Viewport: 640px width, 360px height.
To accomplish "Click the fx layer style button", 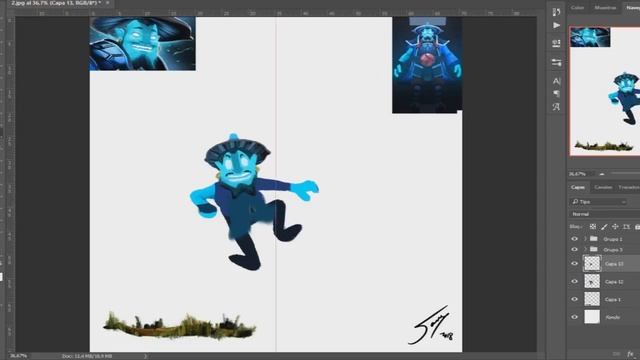I will (x=631, y=354).
